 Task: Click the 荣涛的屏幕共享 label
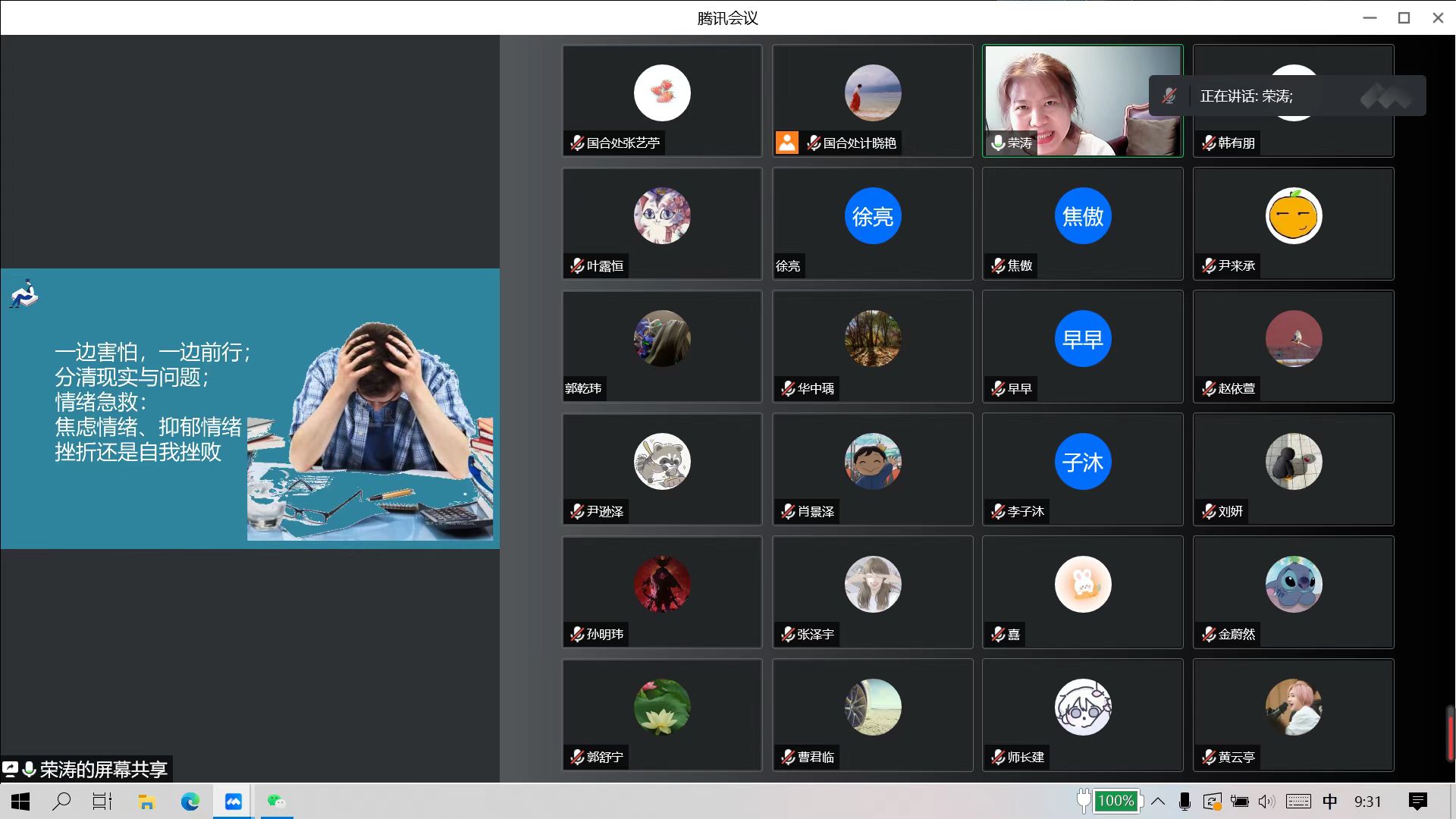(x=103, y=770)
